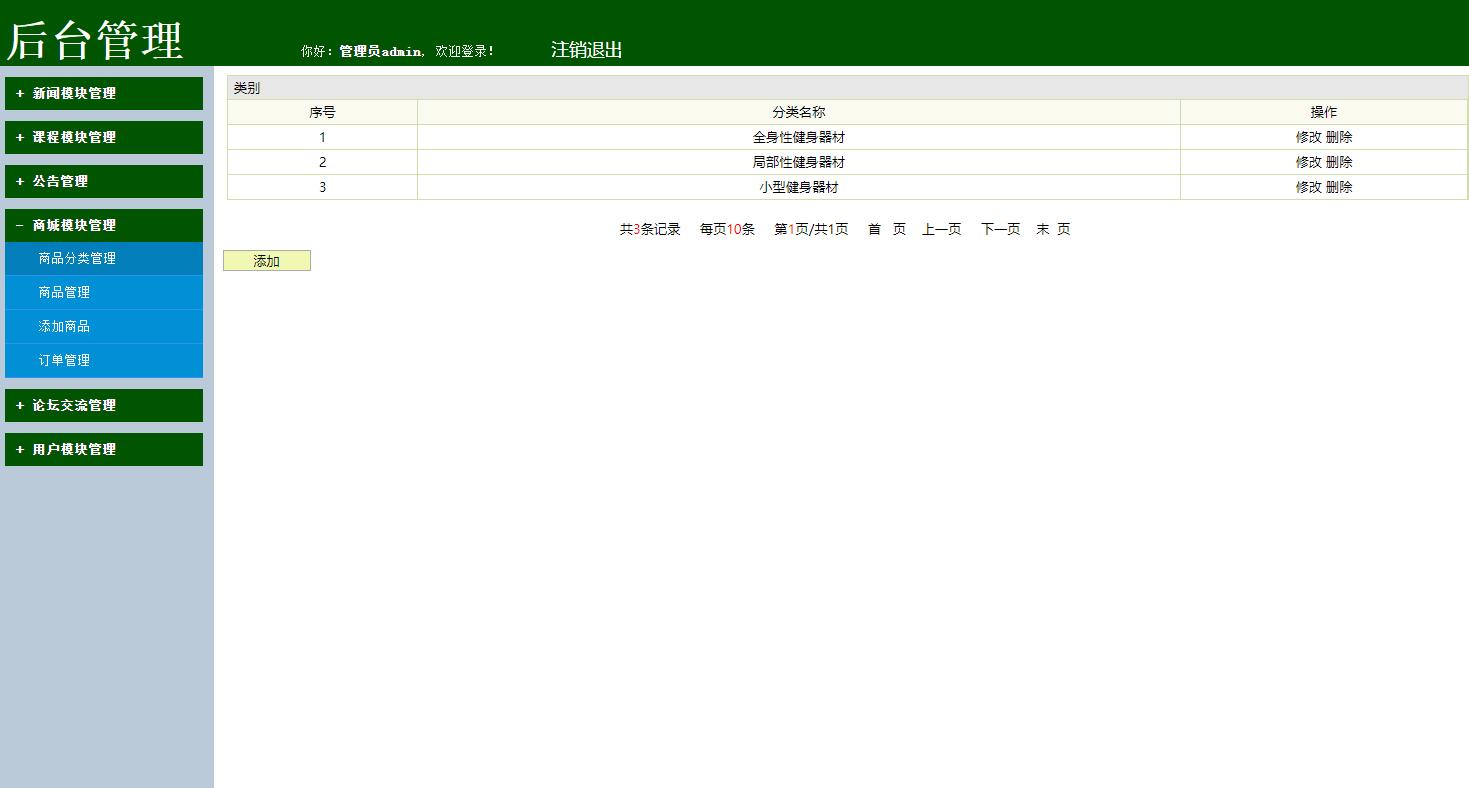This screenshot has height=788, width=1469.
Task: Click 末页 in the pagination bar
Action: point(1053,229)
